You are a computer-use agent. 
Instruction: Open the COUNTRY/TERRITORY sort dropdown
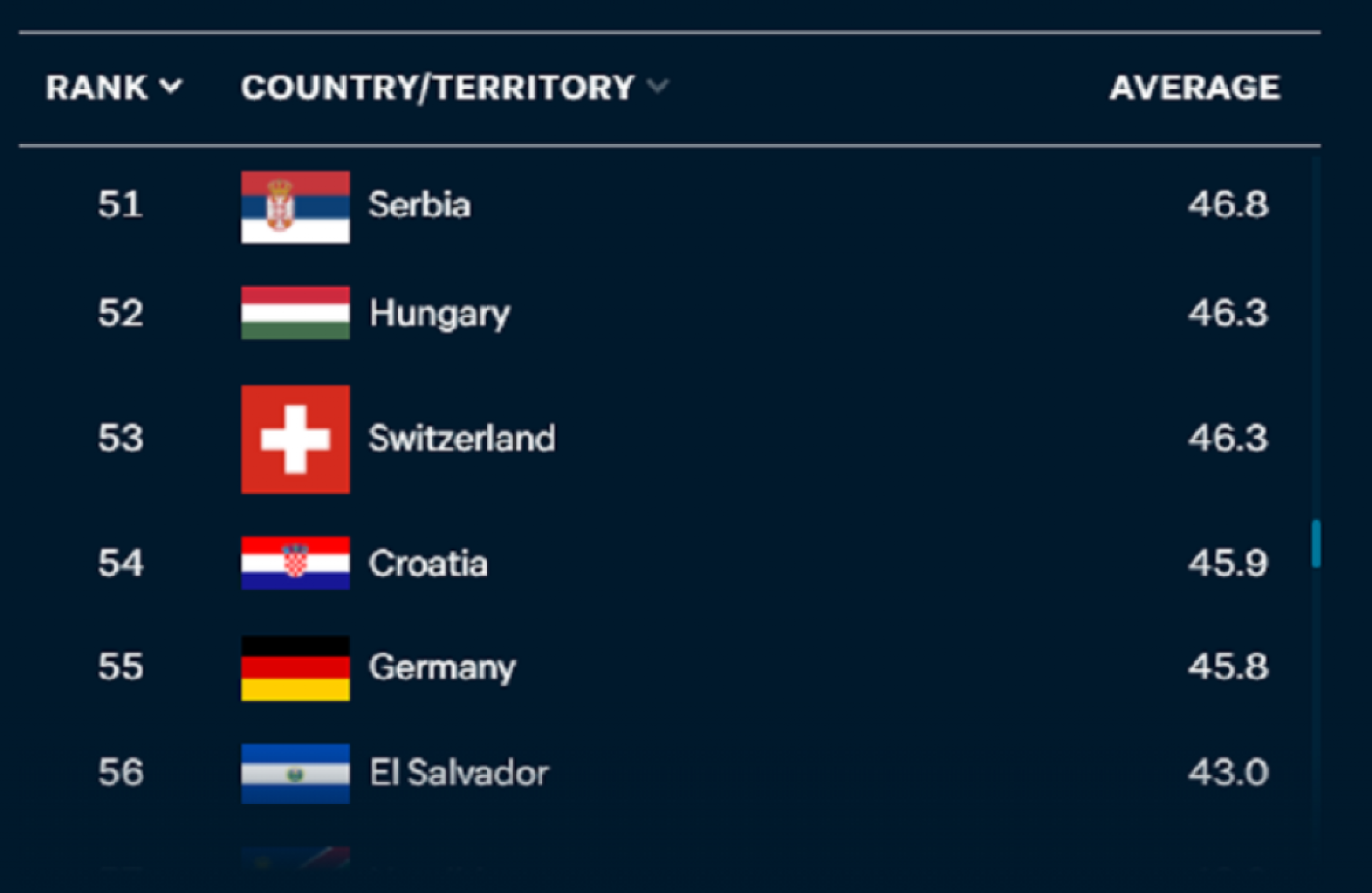click(659, 86)
